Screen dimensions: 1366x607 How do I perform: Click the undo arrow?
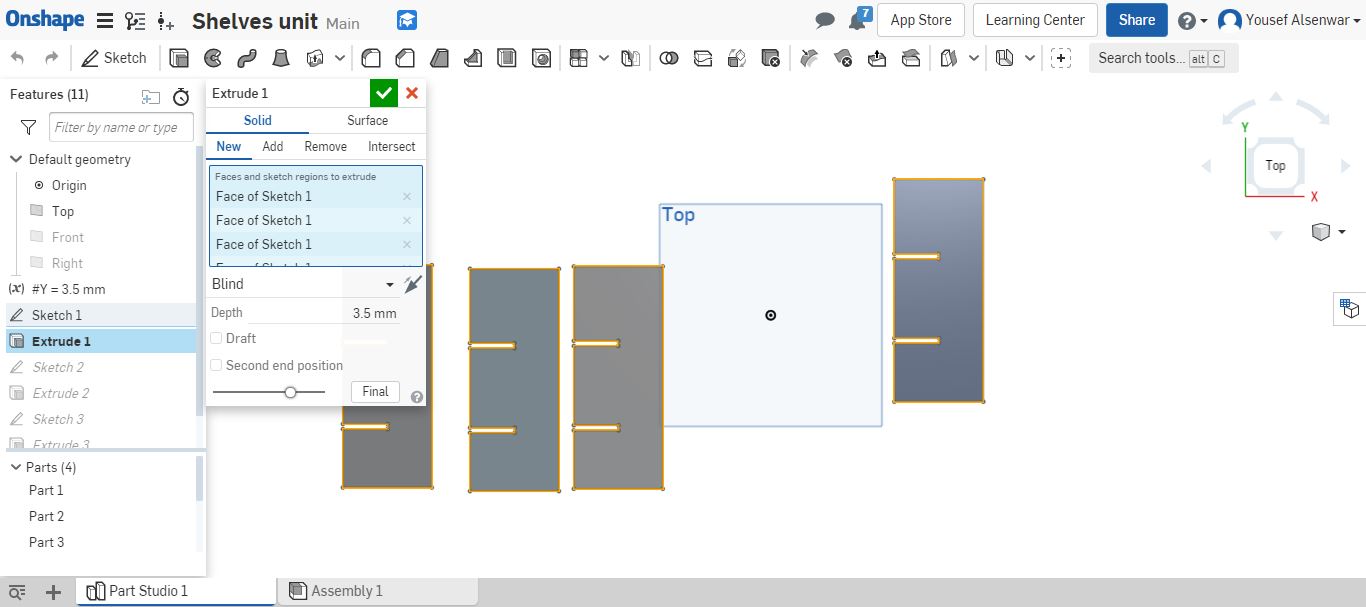point(18,58)
